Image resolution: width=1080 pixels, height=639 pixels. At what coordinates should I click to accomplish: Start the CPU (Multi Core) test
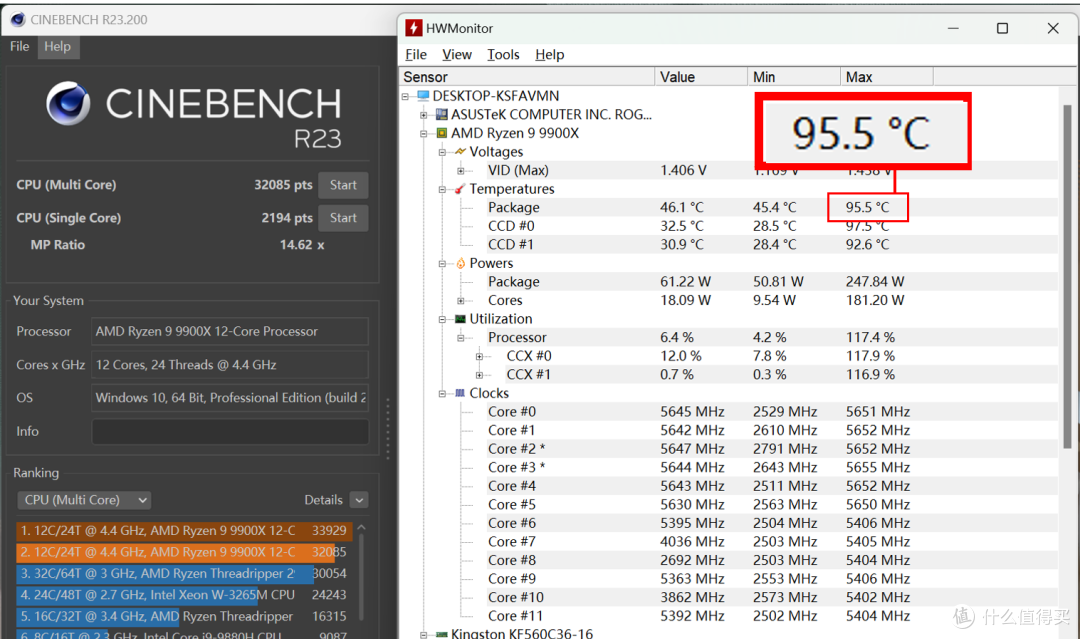point(343,185)
